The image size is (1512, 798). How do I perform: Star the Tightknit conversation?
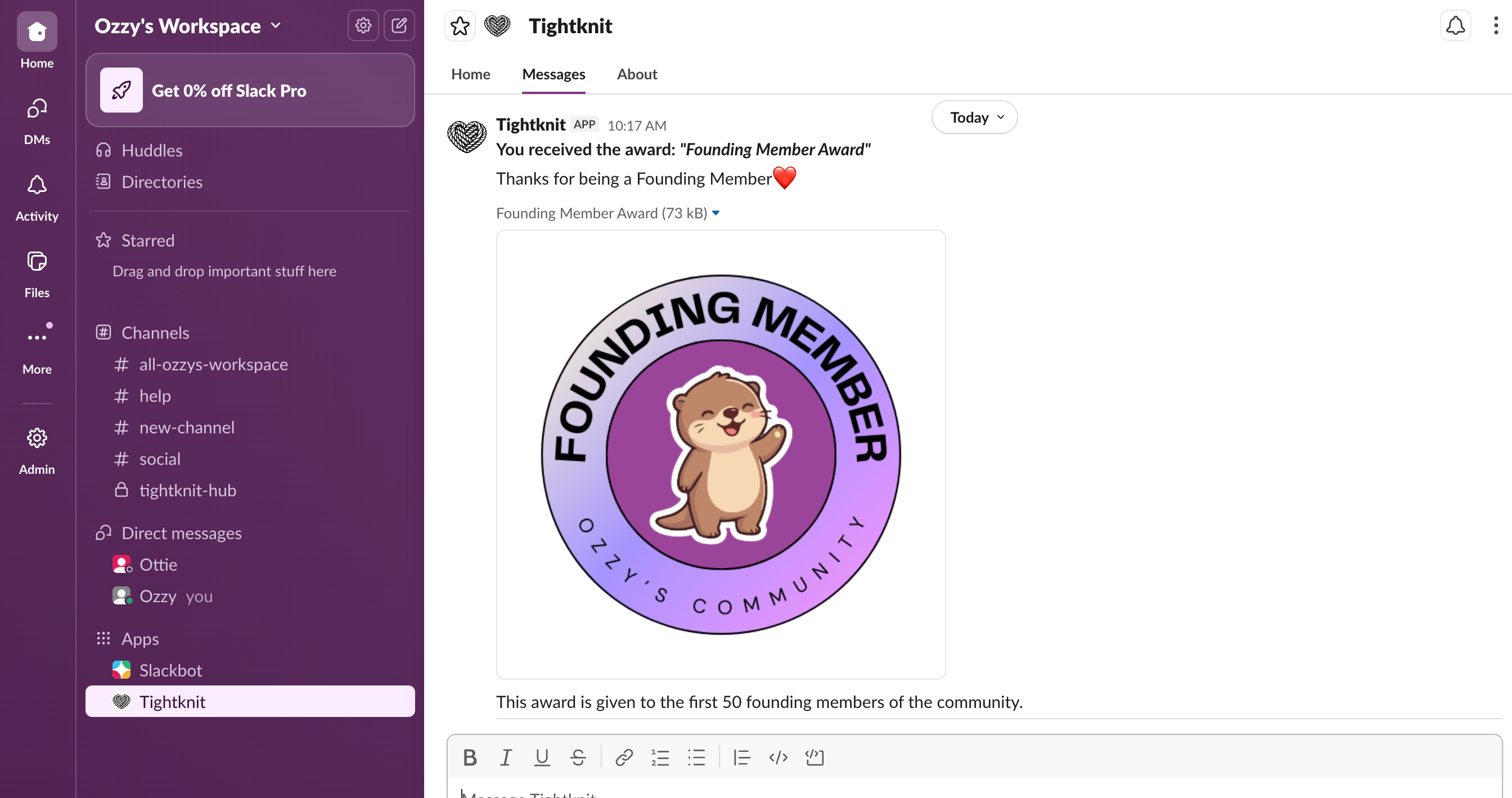(x=460, y=26)
